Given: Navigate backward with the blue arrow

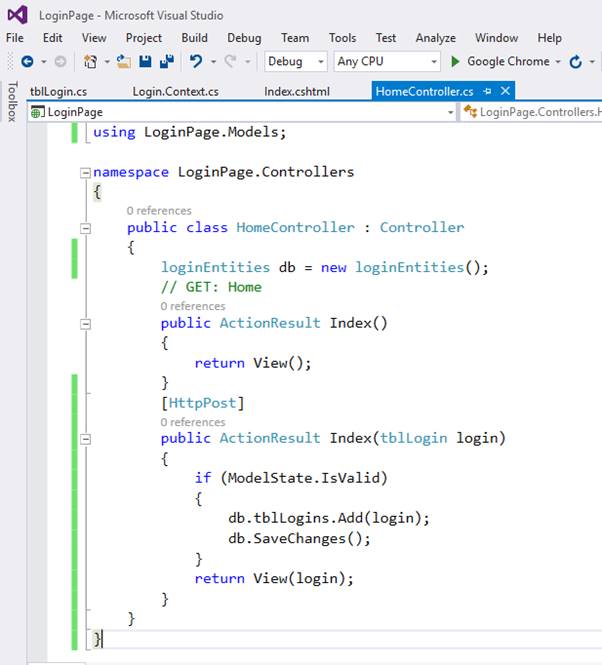Looking at the screenshot, I should pyautogui.click(x=27, y=62).
